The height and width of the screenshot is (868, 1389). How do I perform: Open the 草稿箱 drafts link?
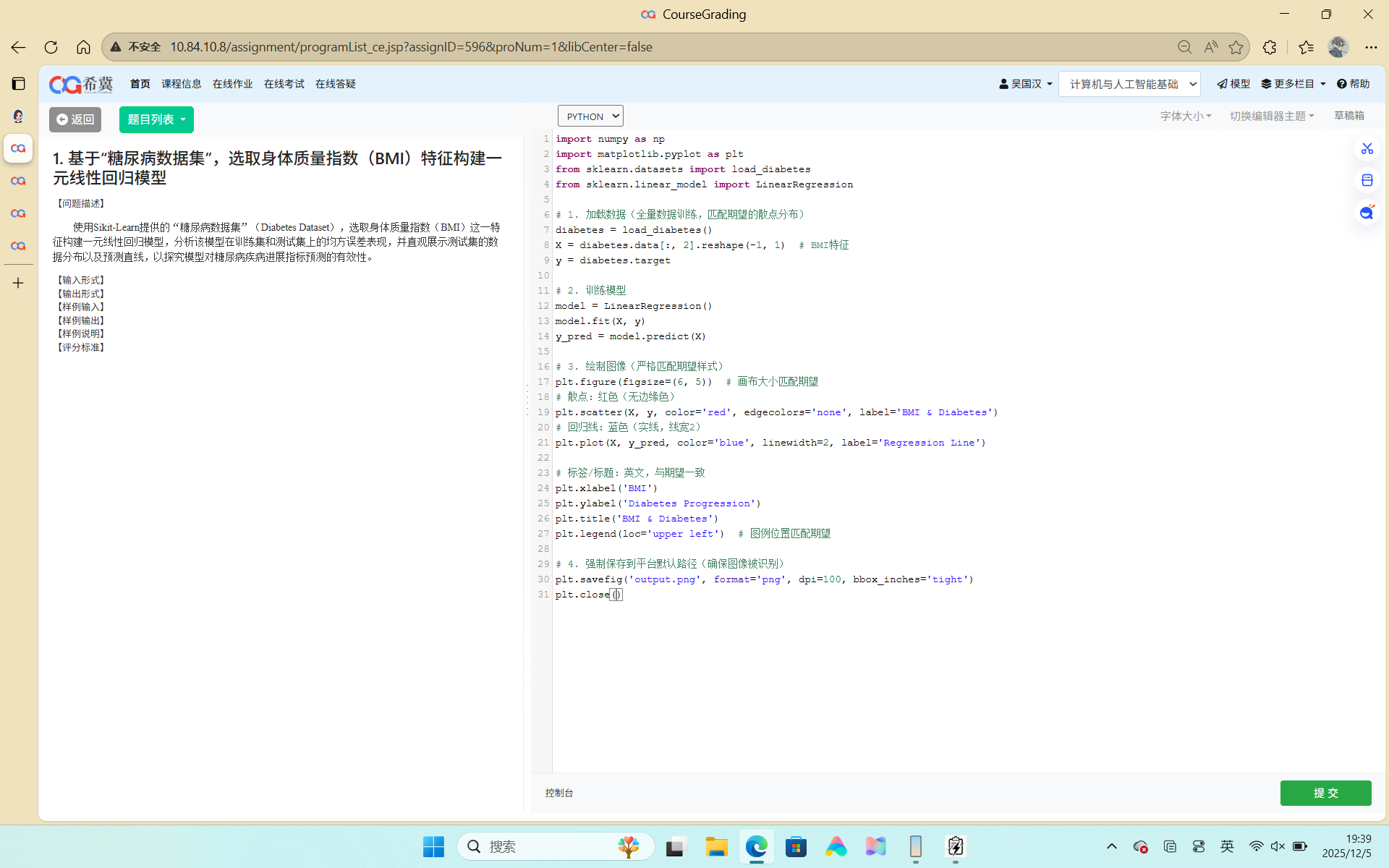pyautogui.click(x=1348, y=116)
